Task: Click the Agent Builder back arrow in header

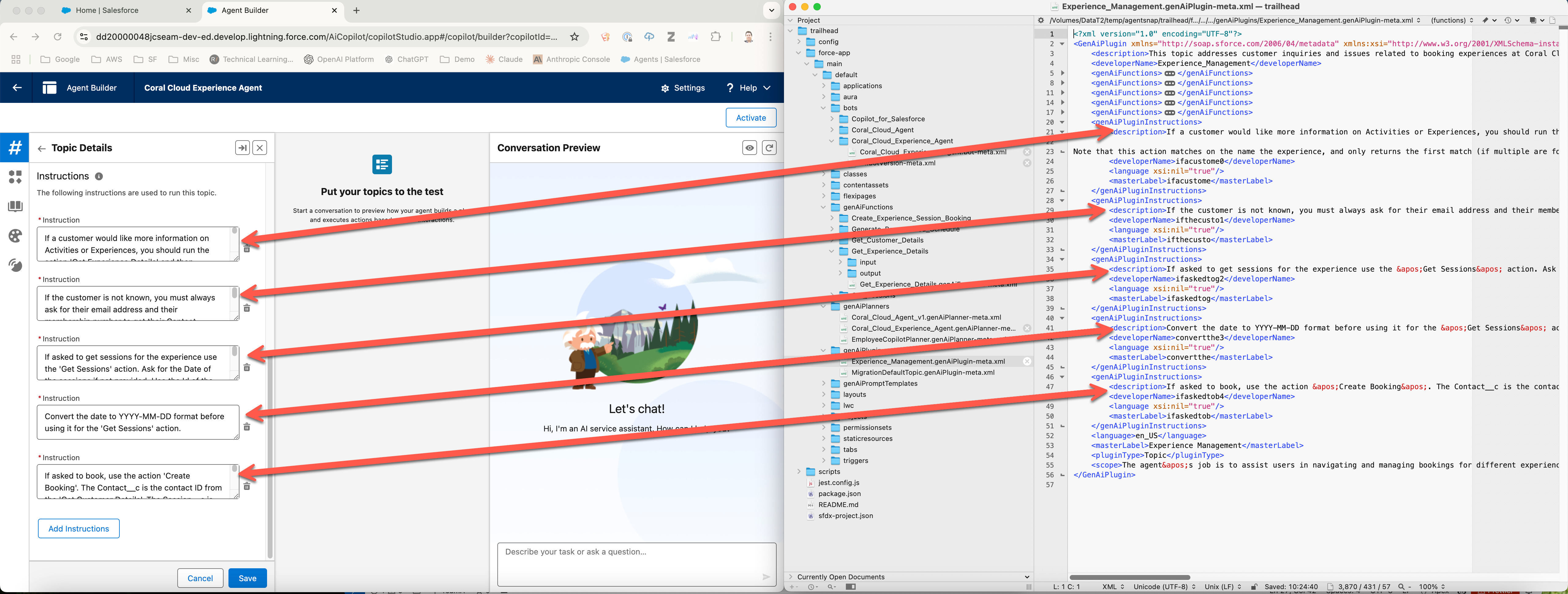Action: coord(17,88)
